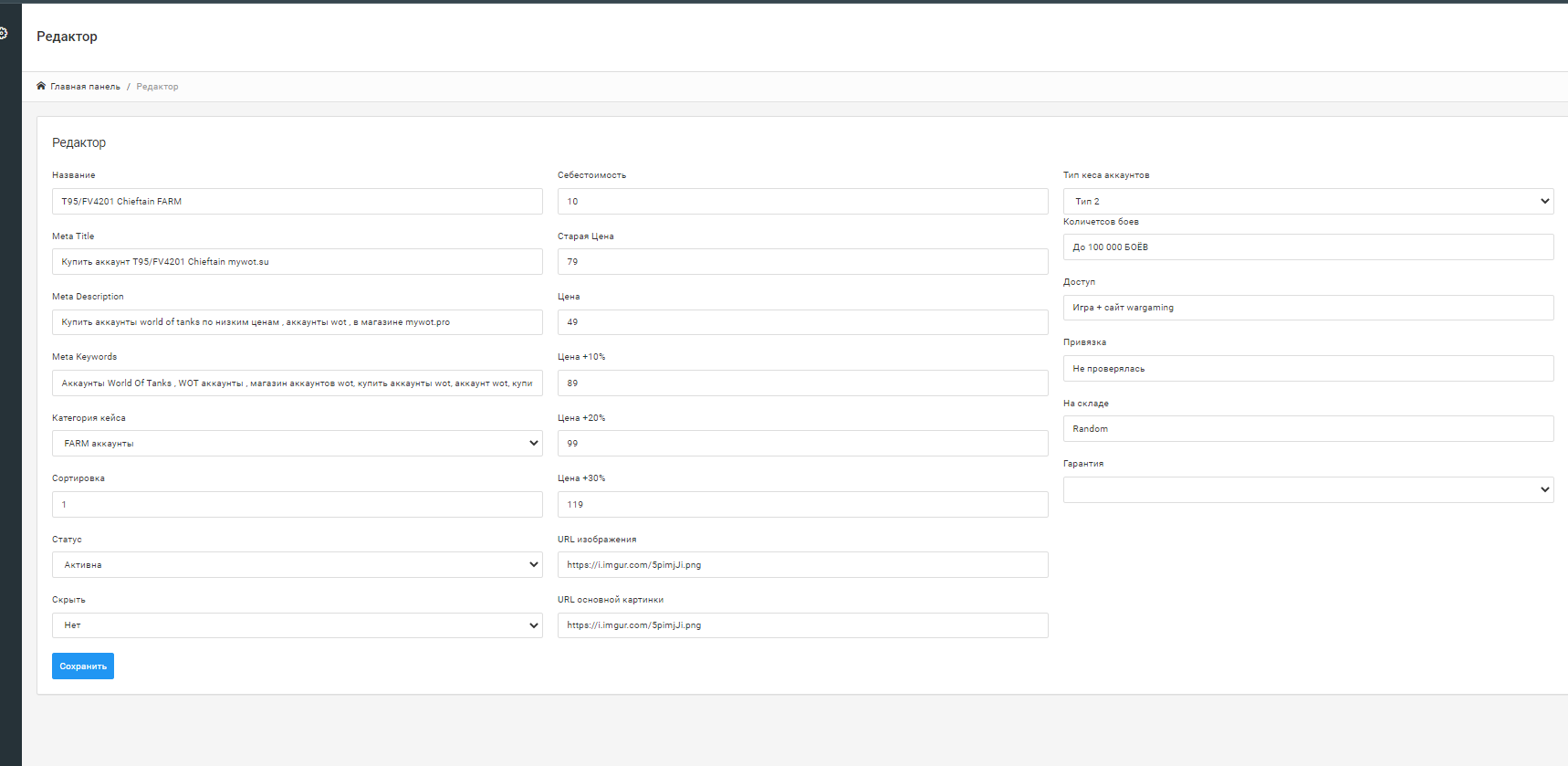This screenshot has height=766, width=1568.
Task: Click the Сортировка input field
Action: [x=297, y=505]
